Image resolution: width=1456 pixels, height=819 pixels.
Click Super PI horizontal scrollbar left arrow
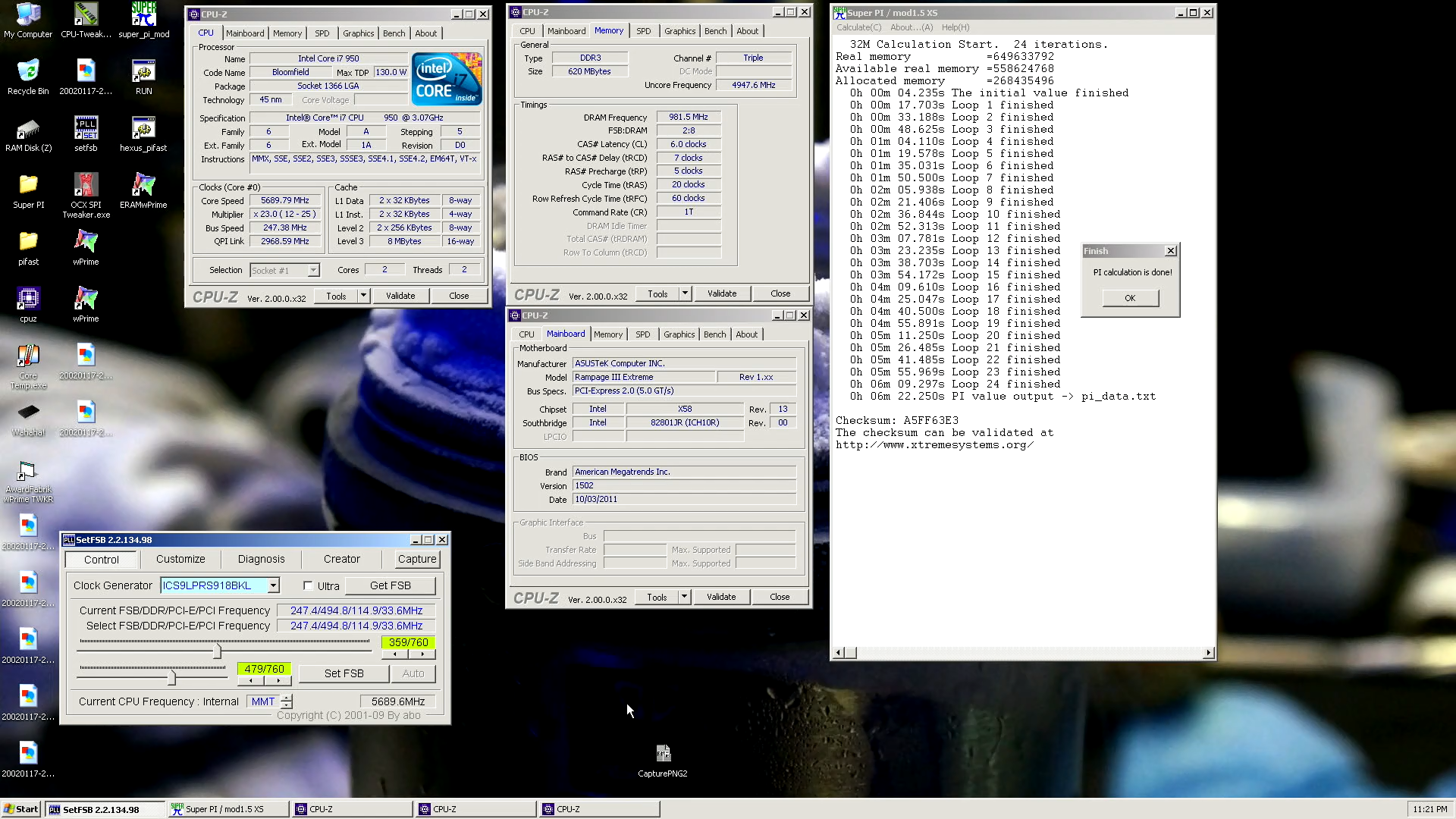[838, 653]
